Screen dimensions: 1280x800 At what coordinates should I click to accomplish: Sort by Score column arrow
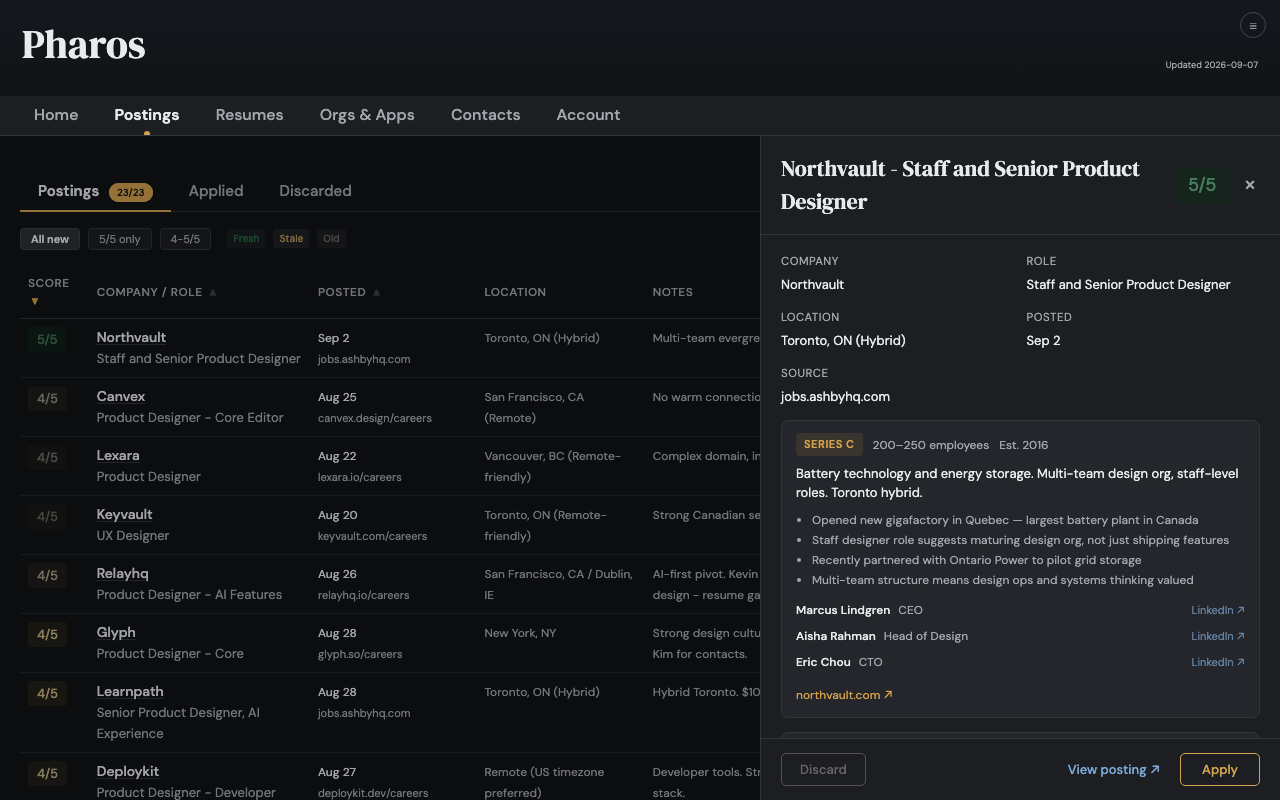tap(35, 301)
